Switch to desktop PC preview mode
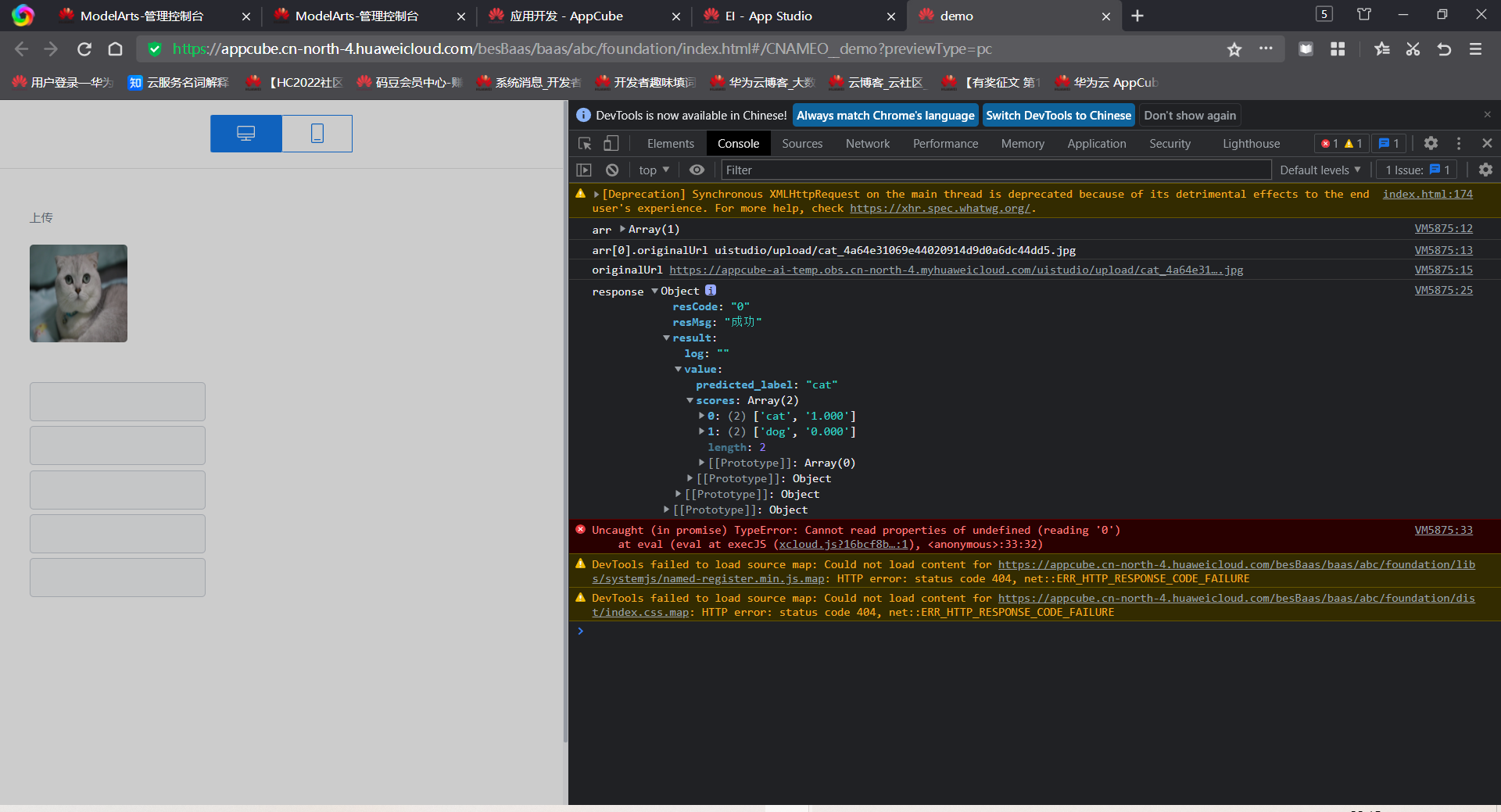 (246, 134)
